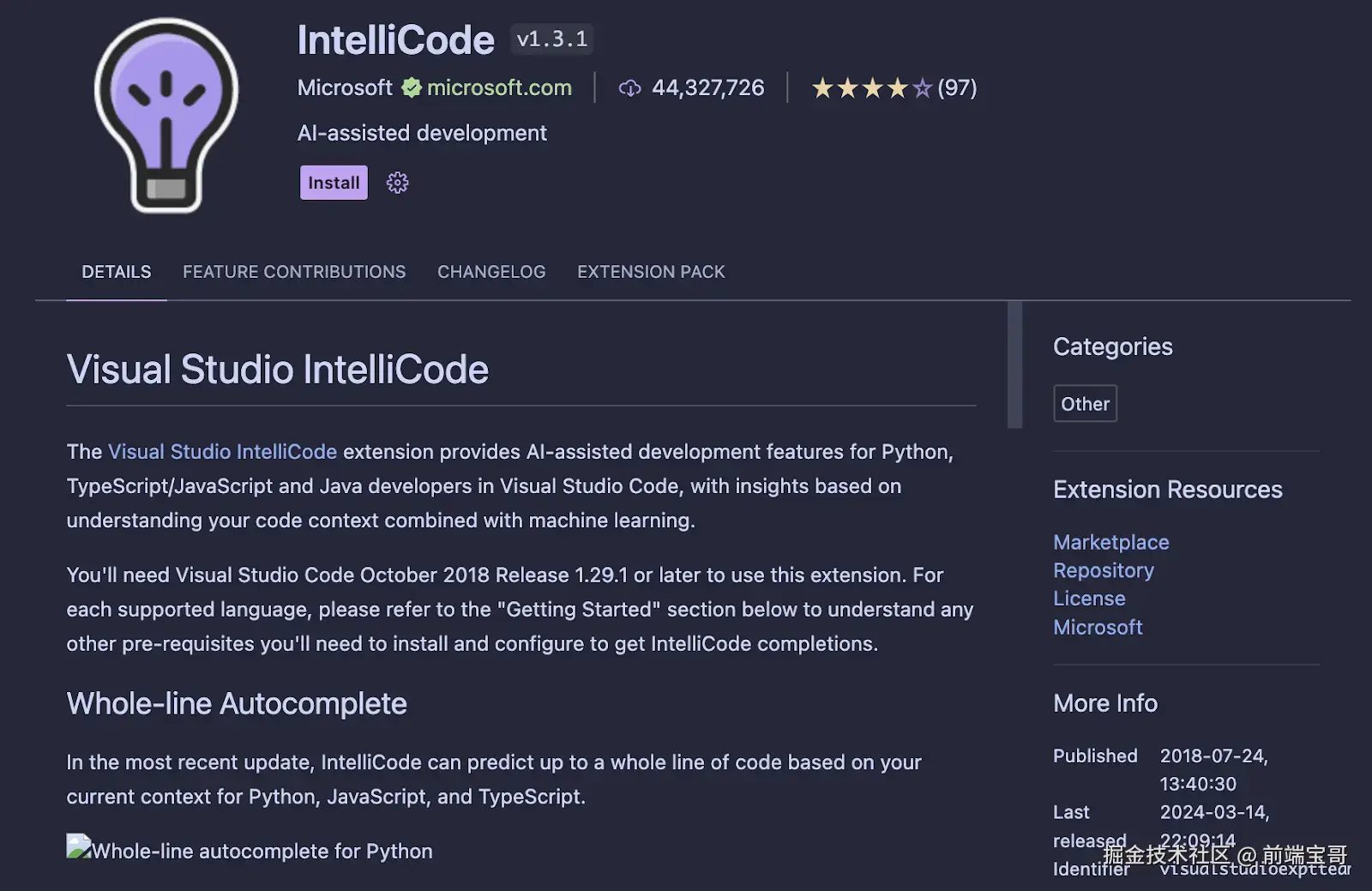Open the microsoft.com publisher link
This screenshot has height=891, width=1372.
click(499, 87)
